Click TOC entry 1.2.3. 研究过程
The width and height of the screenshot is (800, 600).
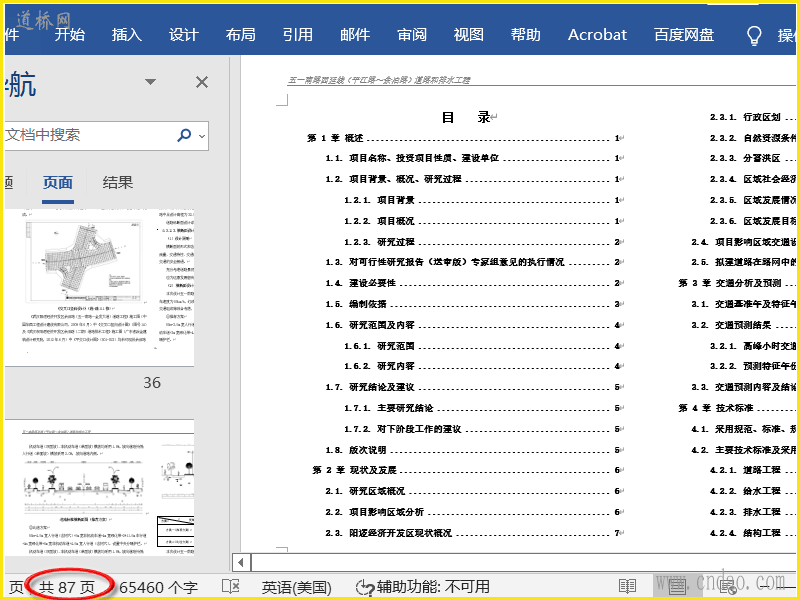(x=484, y=242)
